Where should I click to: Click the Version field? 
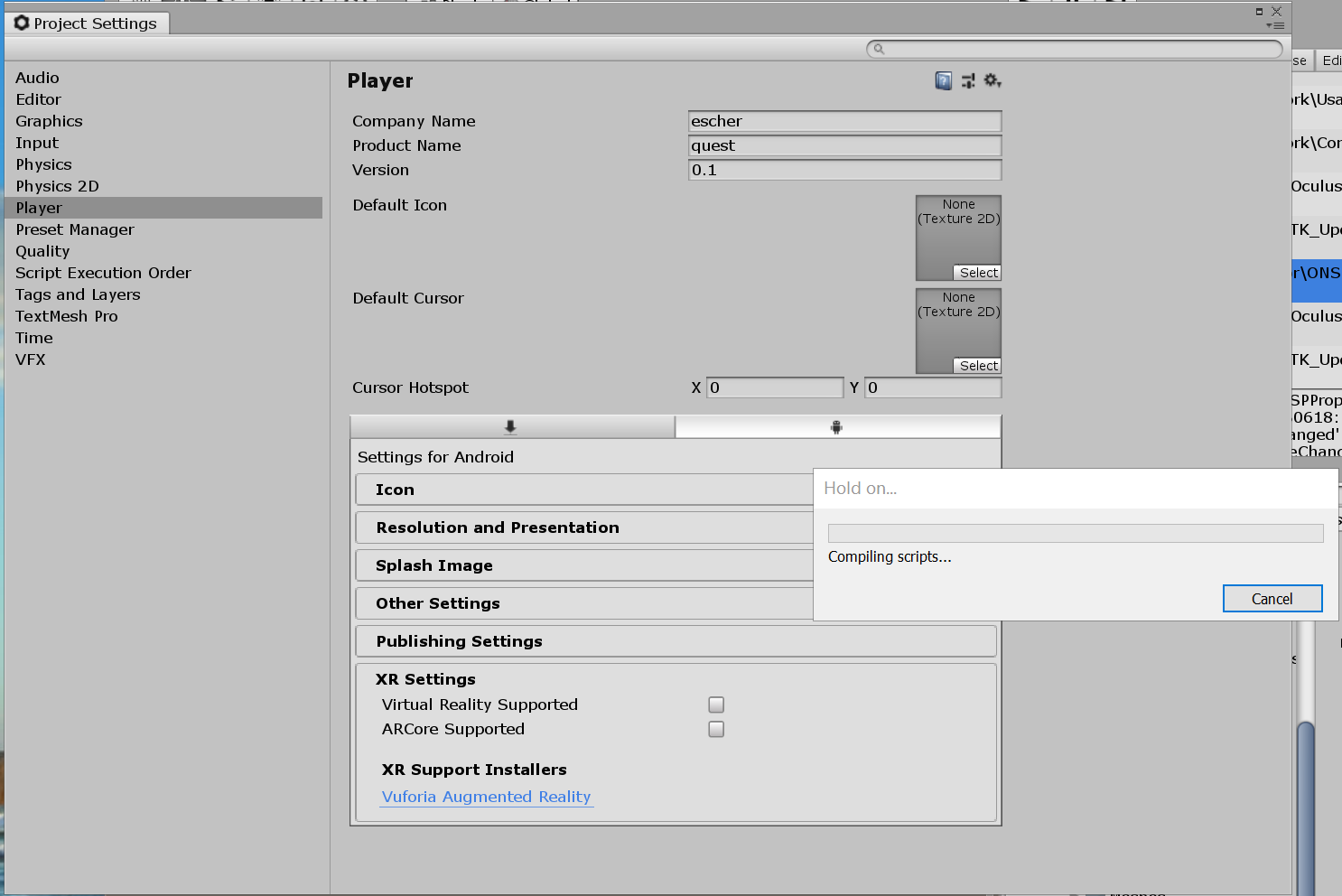tap(844, 170)
